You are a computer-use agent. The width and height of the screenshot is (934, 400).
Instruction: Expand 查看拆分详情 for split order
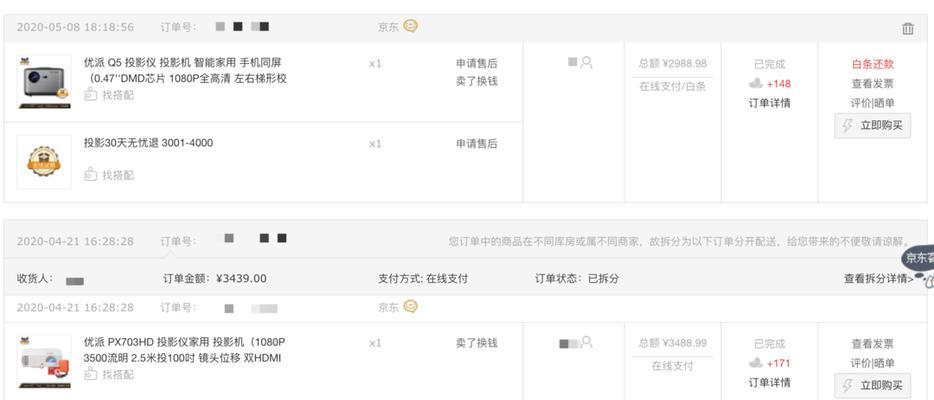pos(879,278)
